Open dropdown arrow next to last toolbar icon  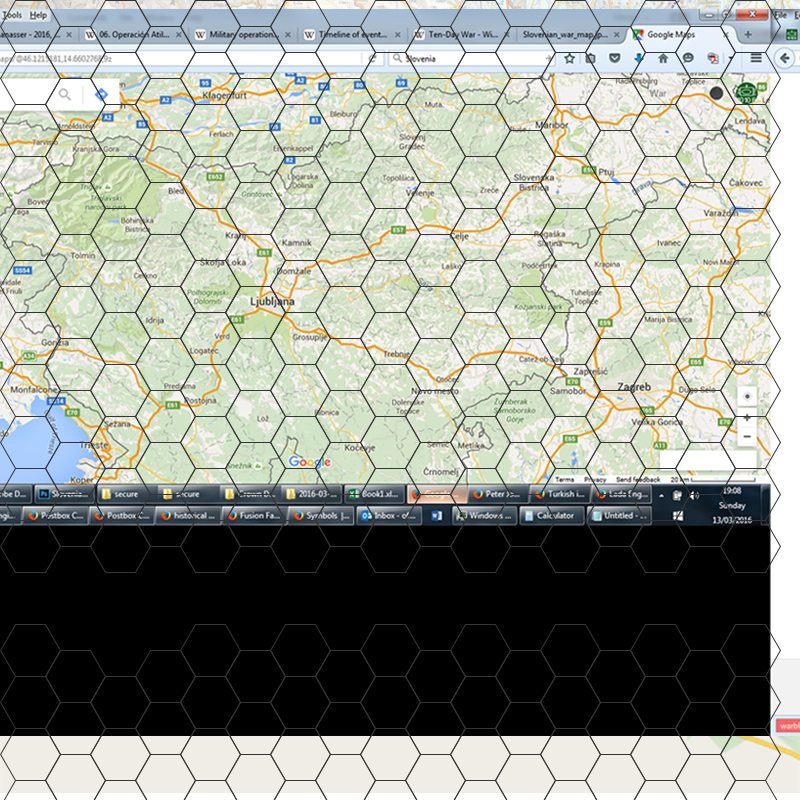(x=731, y=59)
